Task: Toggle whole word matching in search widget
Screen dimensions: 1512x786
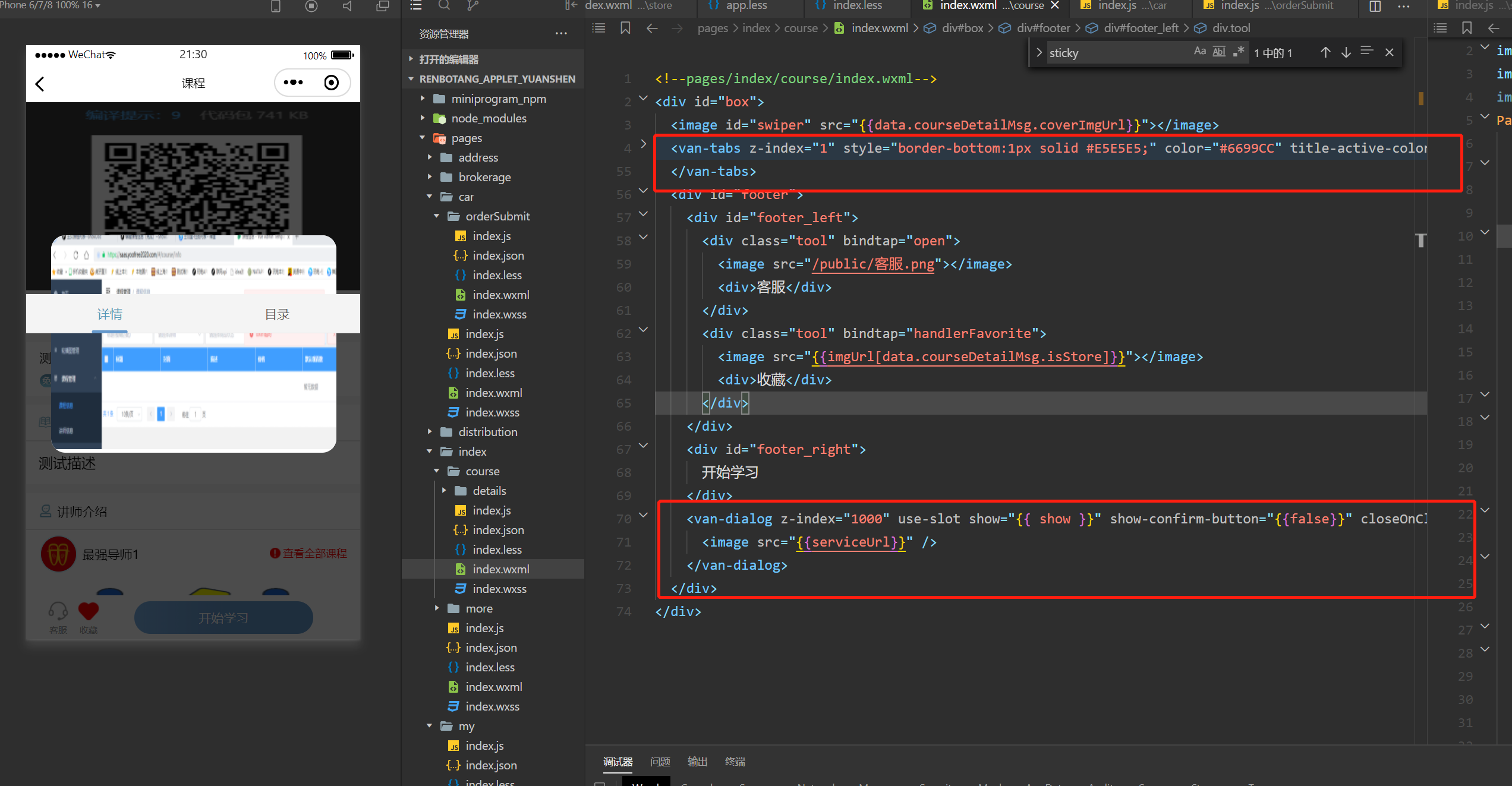Action: [x=1218, y=52]
